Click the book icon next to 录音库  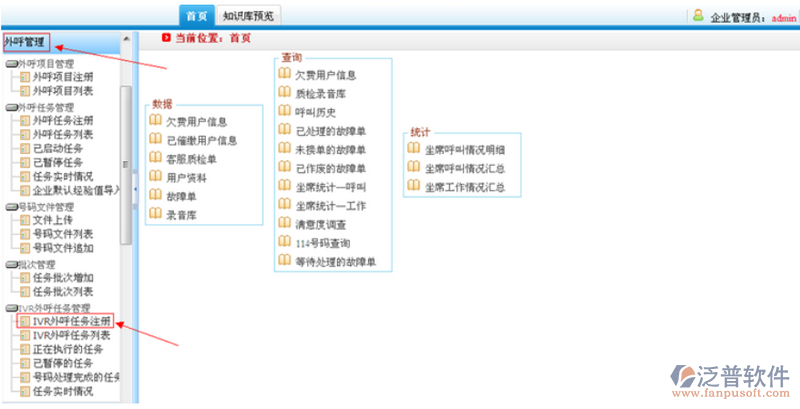point(155,214)
